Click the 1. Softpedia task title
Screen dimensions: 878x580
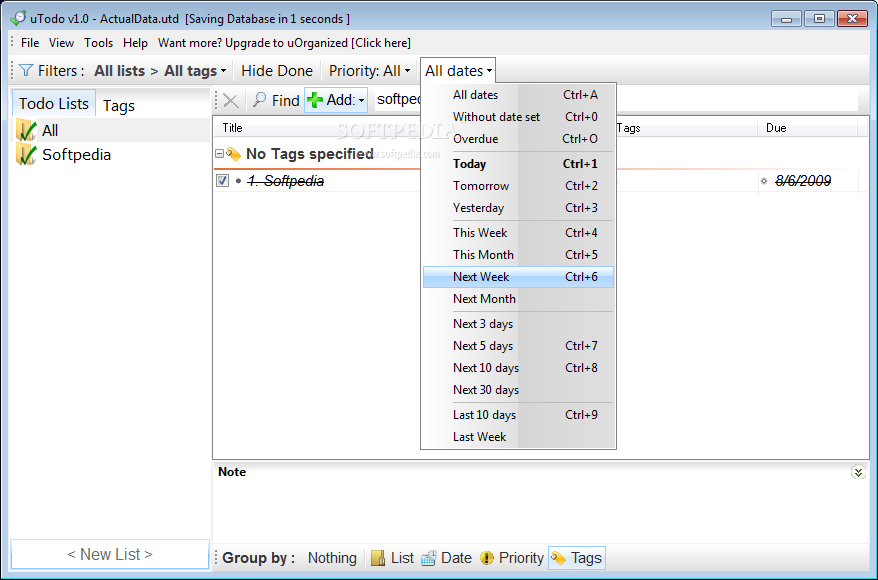286,181
